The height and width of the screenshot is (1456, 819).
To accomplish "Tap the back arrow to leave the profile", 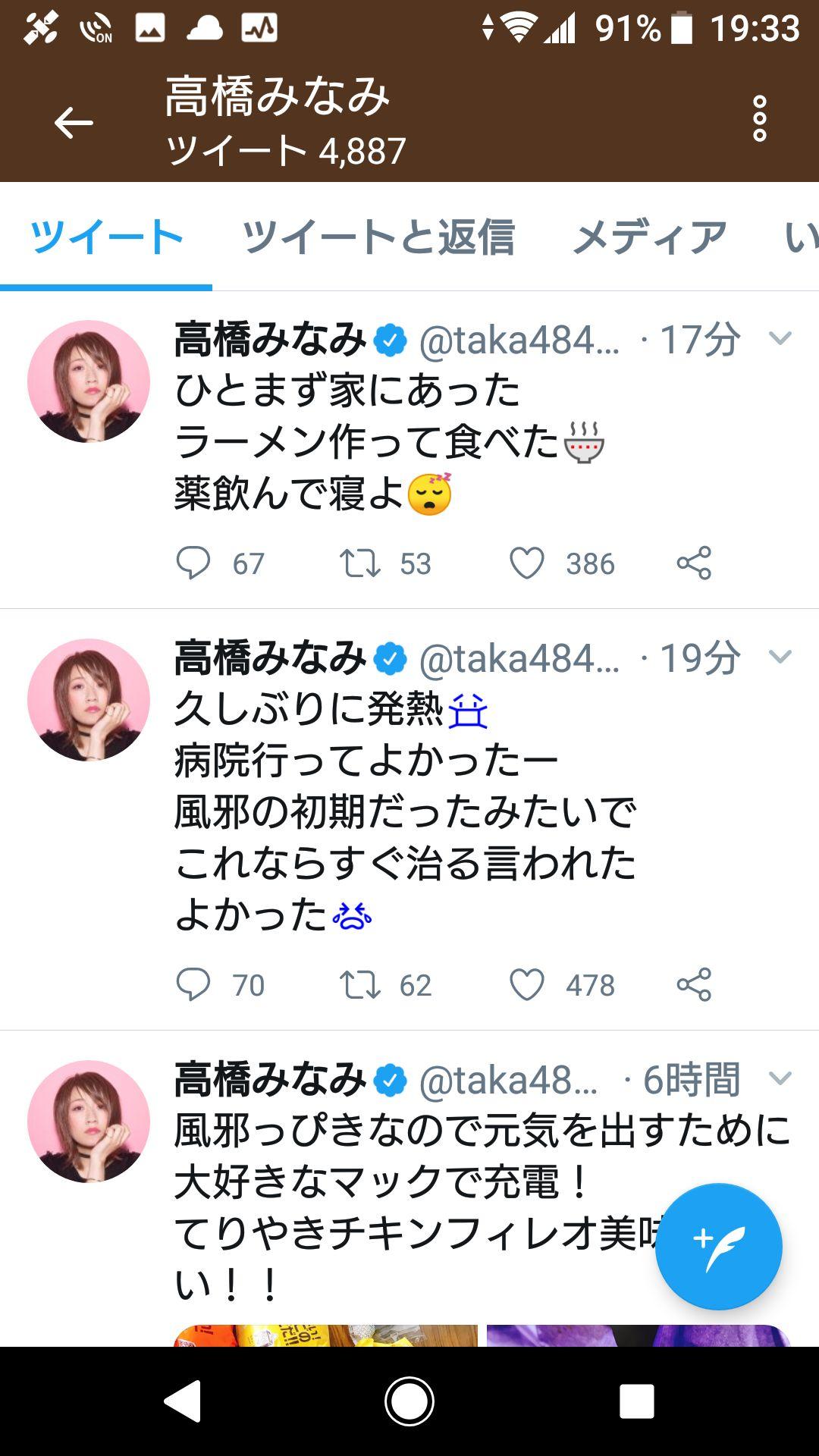I will click(72, 121).
